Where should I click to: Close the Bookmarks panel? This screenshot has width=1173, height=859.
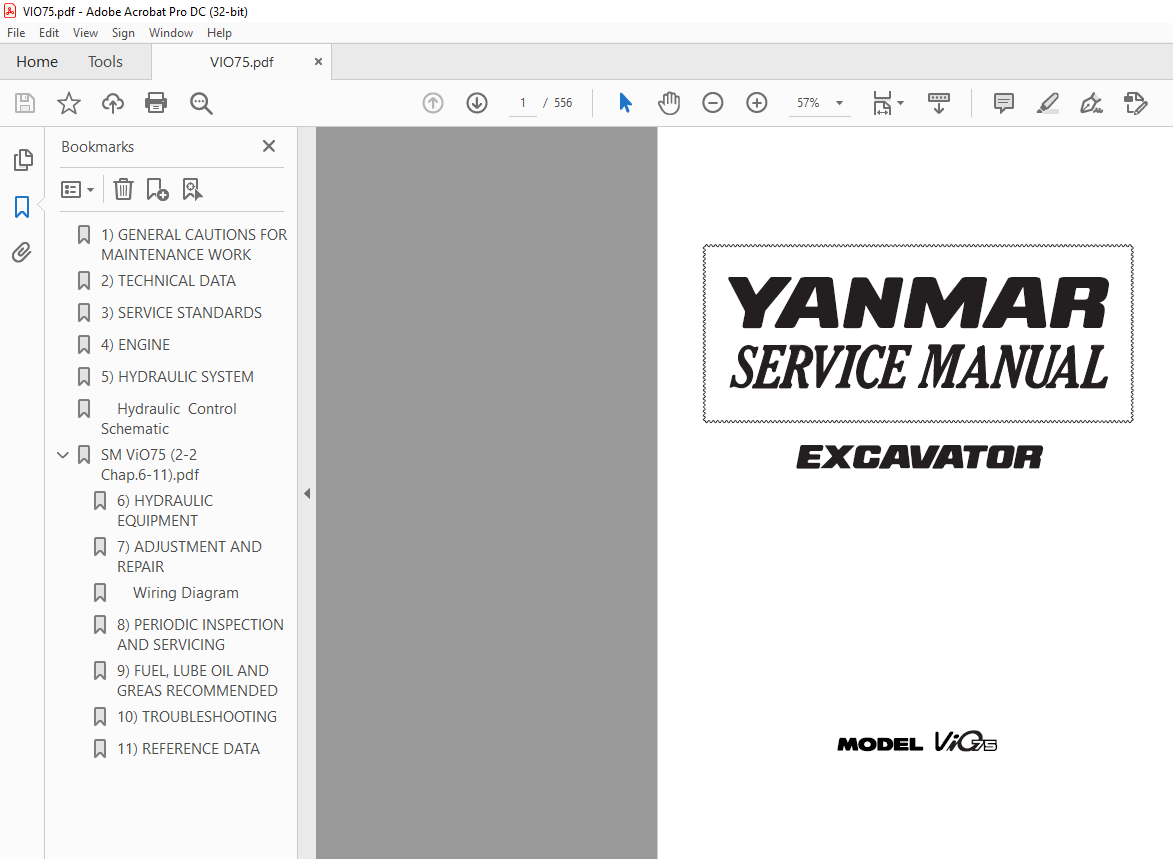click(269, 146)
